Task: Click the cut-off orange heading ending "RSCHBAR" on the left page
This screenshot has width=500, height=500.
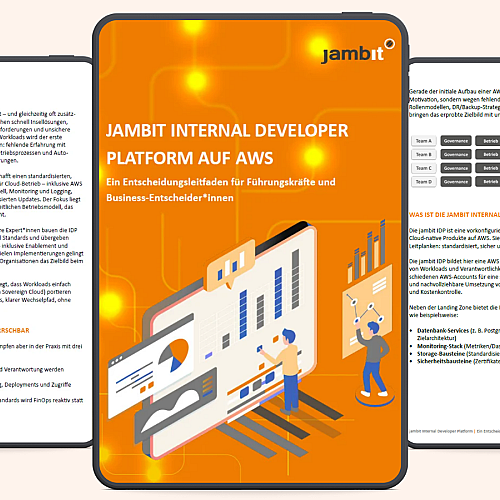Action: (x=15, y=330)
